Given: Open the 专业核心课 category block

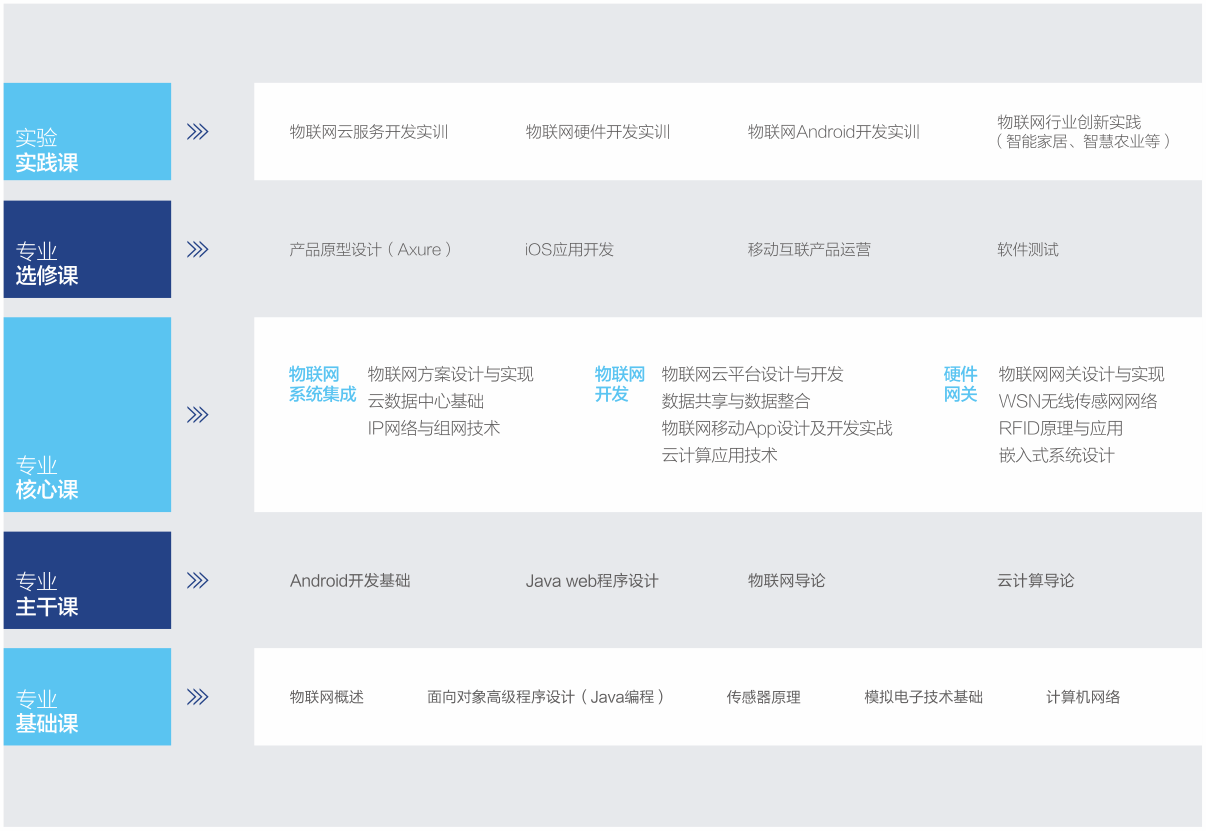Looking at the screenshot, I should pos(87,415).
